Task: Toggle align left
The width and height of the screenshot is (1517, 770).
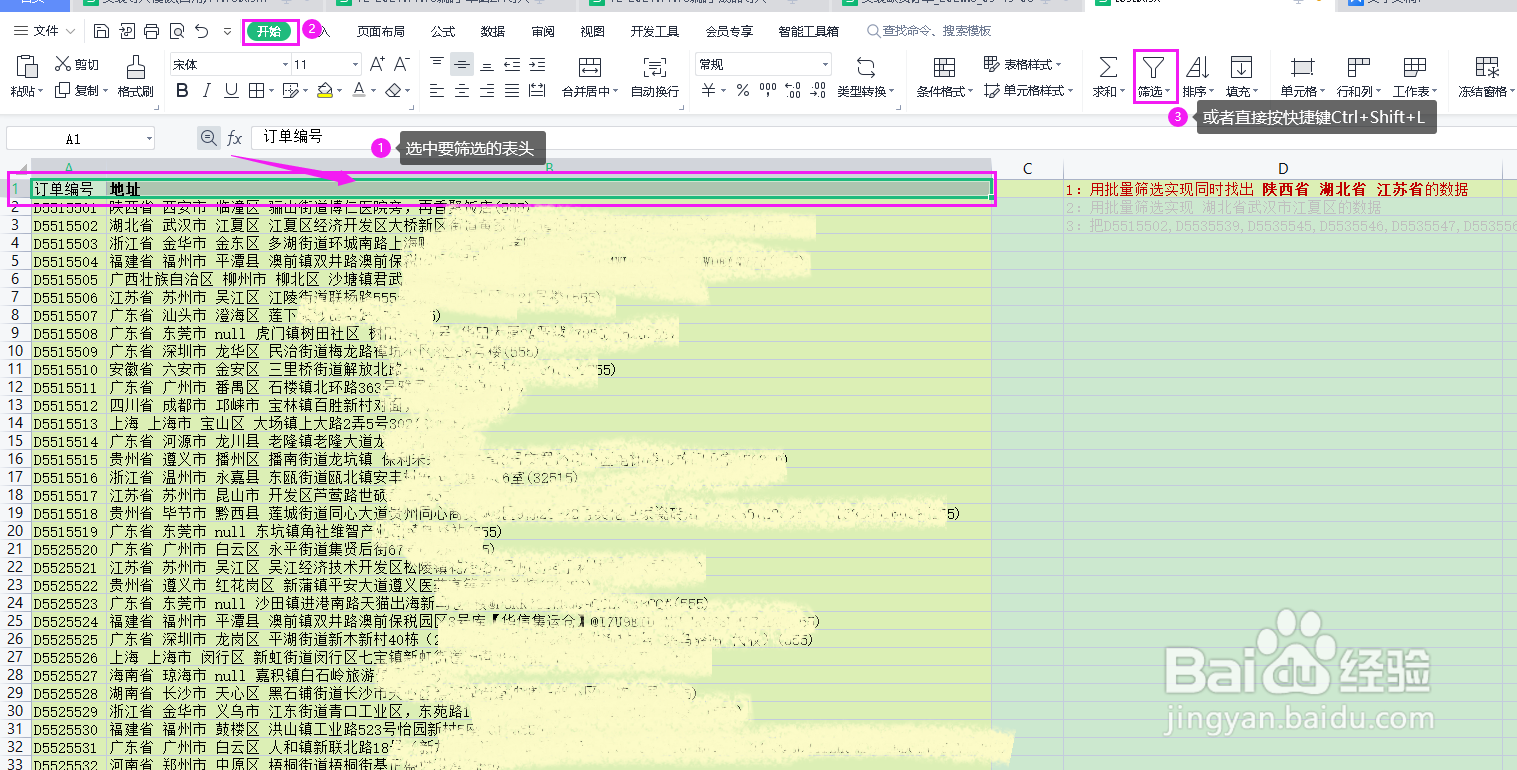Action: point(436,91)
